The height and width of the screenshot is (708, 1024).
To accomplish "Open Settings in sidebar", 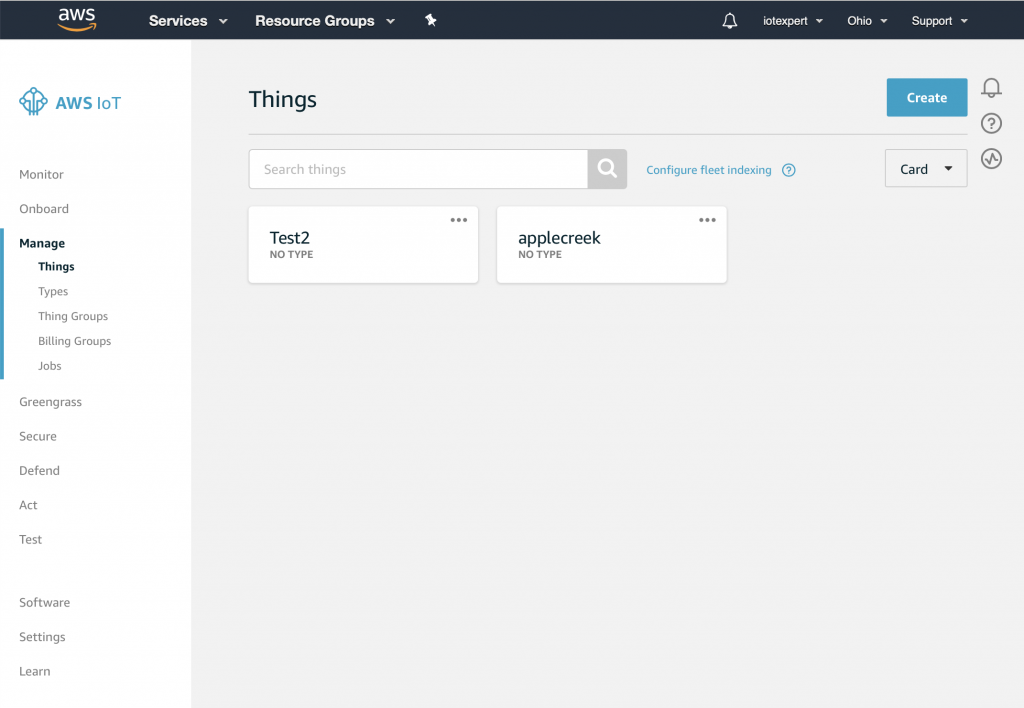I will pyautogui.click(x=42, y=637).
